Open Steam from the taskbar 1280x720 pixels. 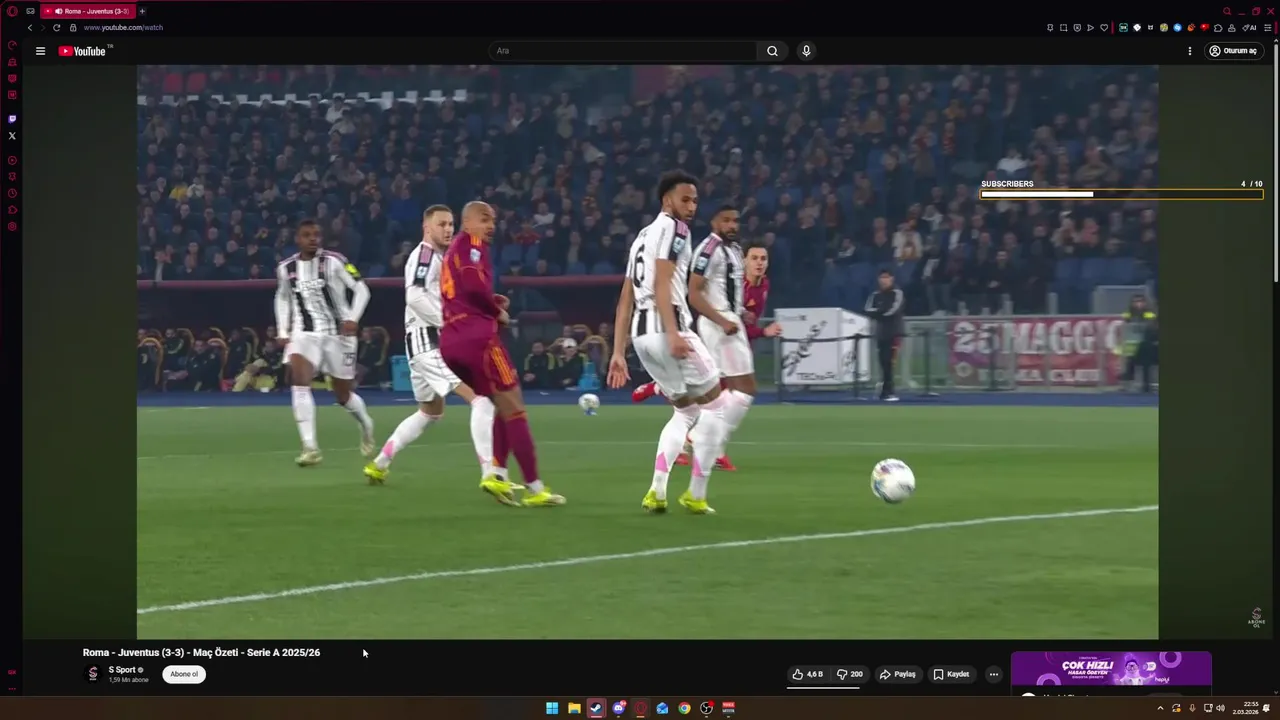[x=596, y=708]
